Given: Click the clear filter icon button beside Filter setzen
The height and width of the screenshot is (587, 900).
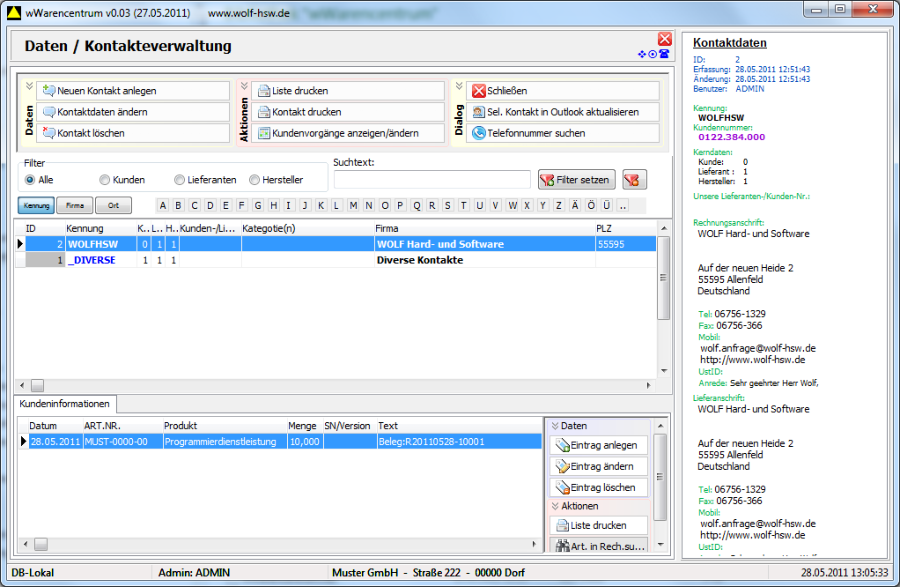Looking at the screenshot, I should coord(634,180).
